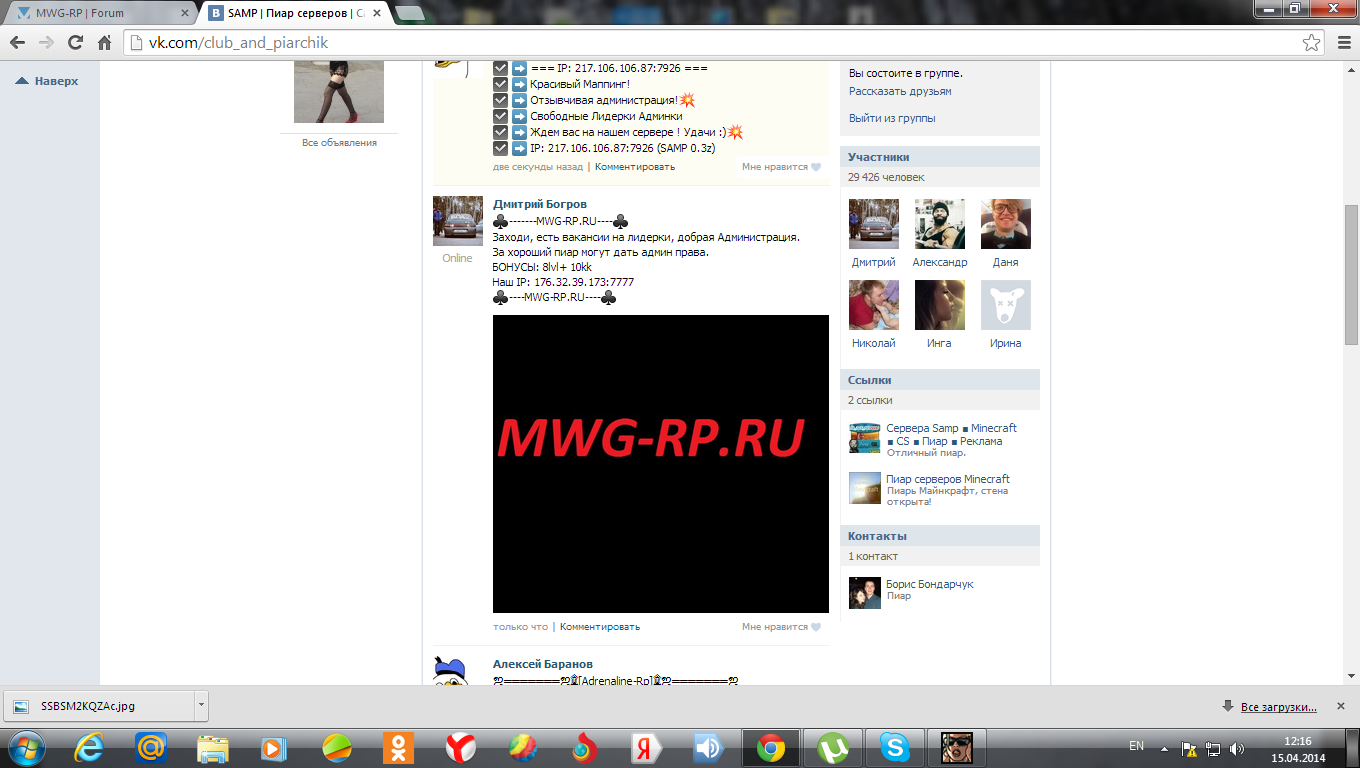Open the downloaded file SSBSM2KQZAc.jpg
This screenshot has width=1360, height=768.
pyautogui.click(x=100, y=705)
